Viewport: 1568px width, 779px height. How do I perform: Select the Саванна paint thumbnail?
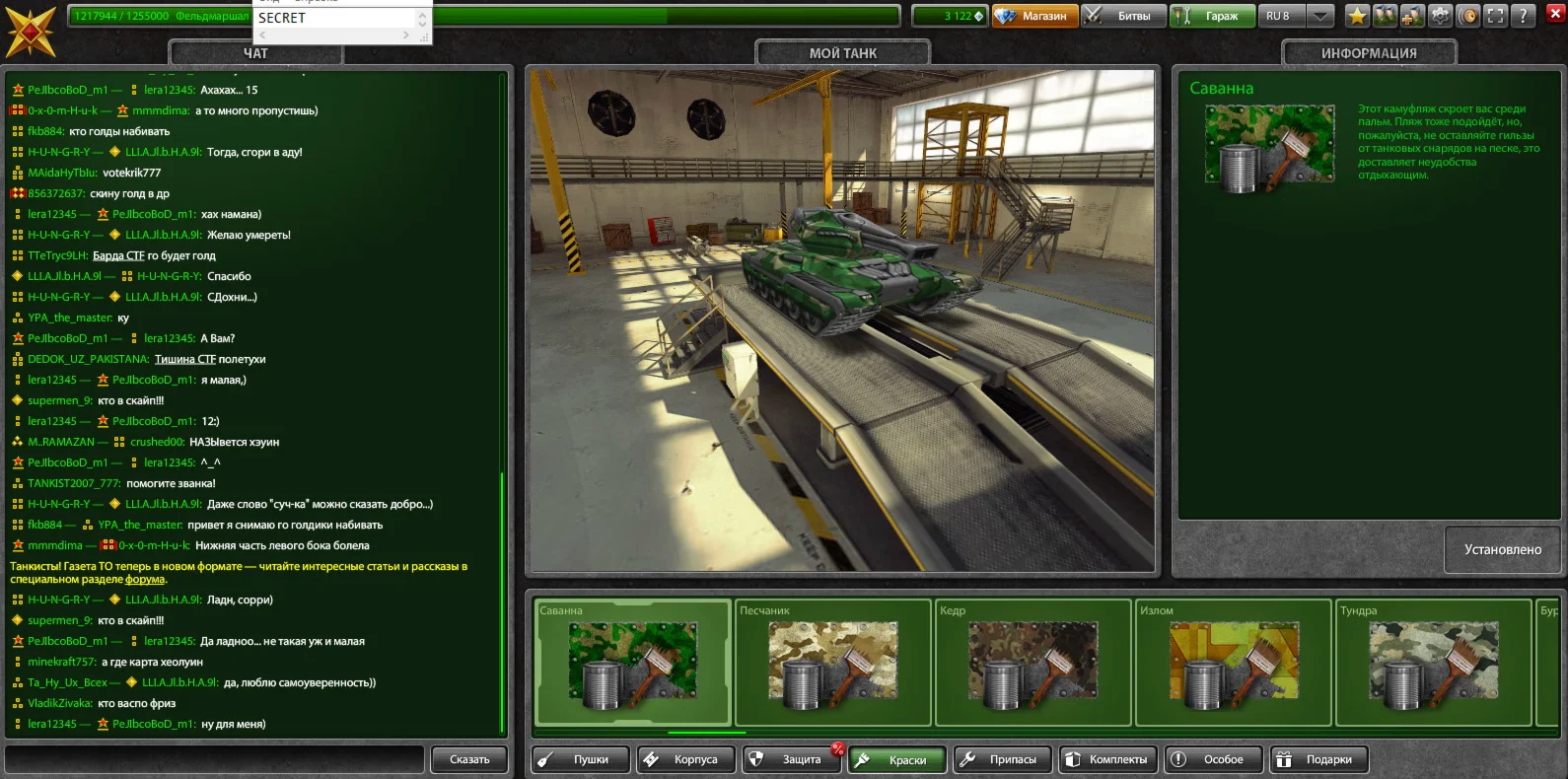[632, 663]
